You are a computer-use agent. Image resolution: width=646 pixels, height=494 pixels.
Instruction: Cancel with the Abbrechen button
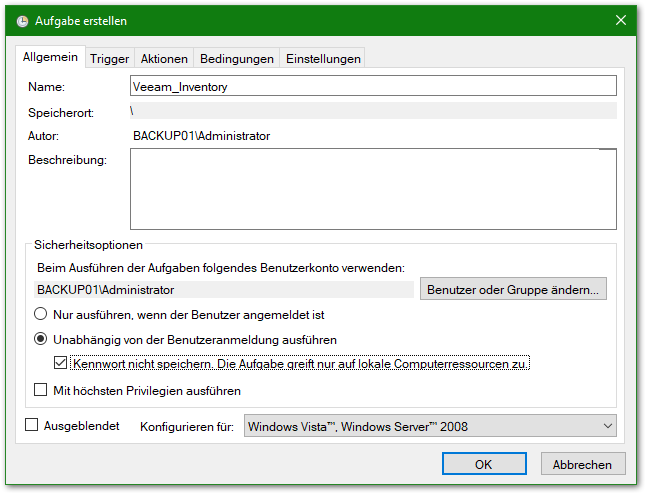[x=583, y=464]
